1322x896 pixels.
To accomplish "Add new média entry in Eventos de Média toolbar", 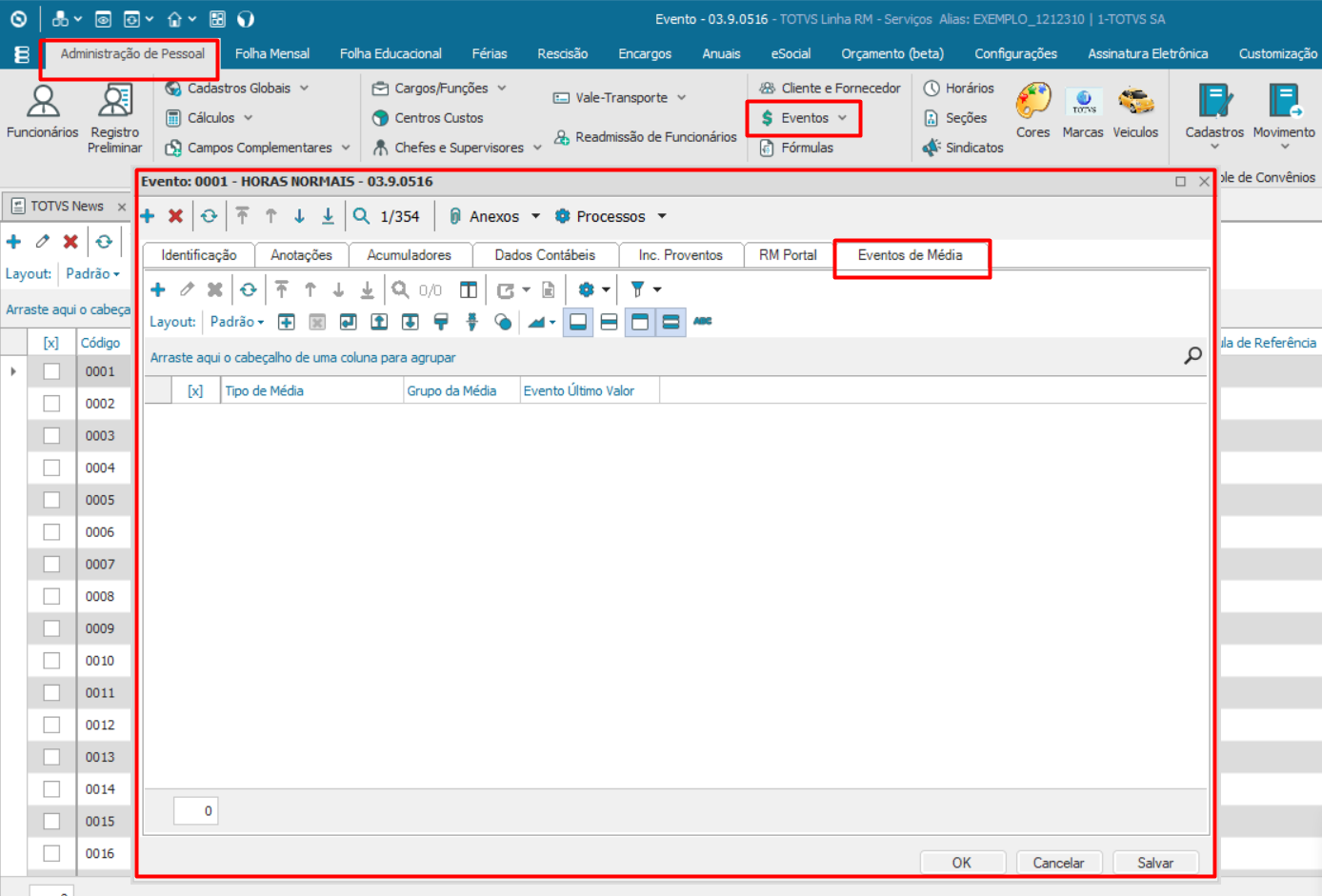I will point(158,289).
